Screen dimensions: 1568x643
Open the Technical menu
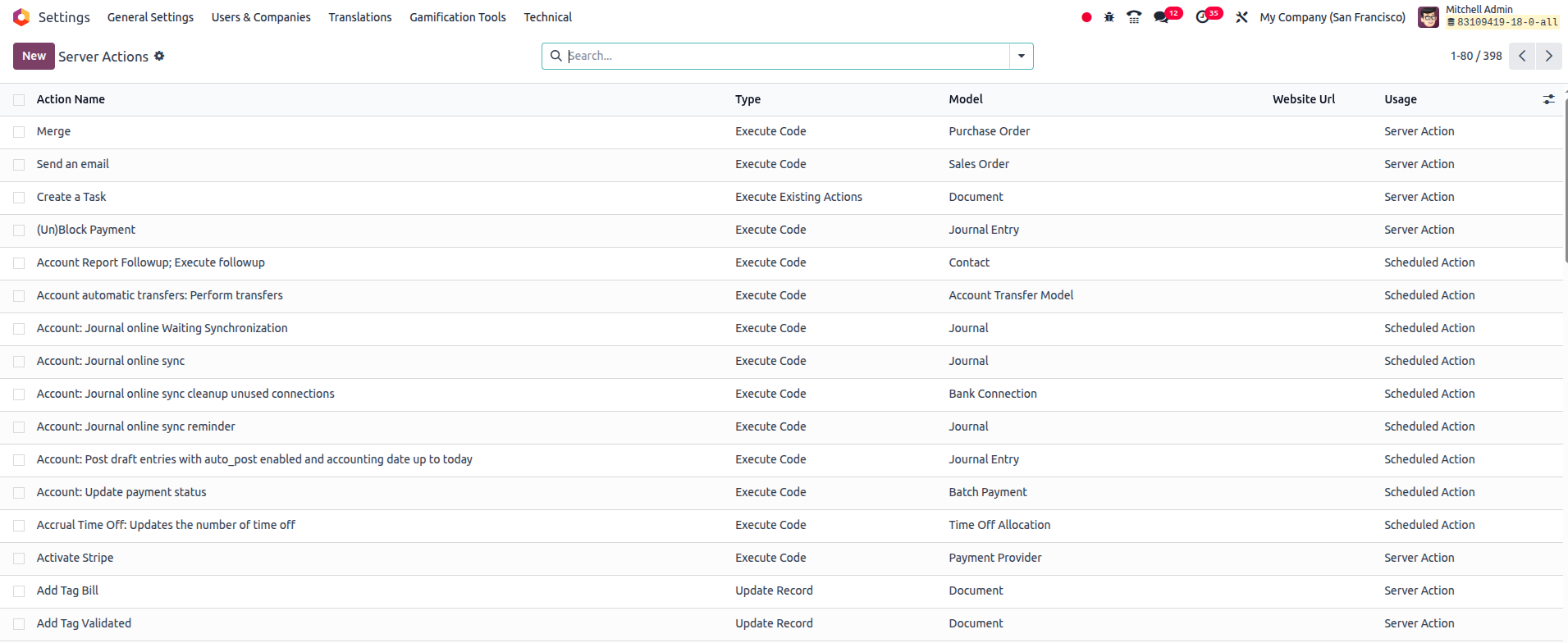548,17
